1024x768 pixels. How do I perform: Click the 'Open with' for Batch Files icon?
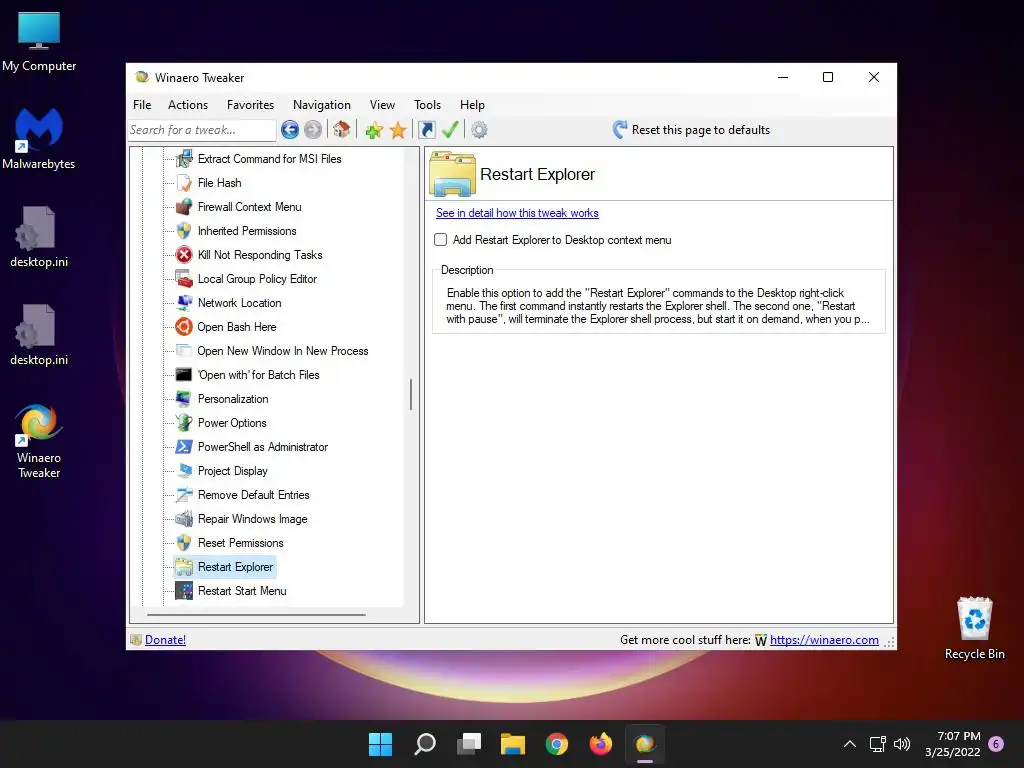(x=185, y=375)
